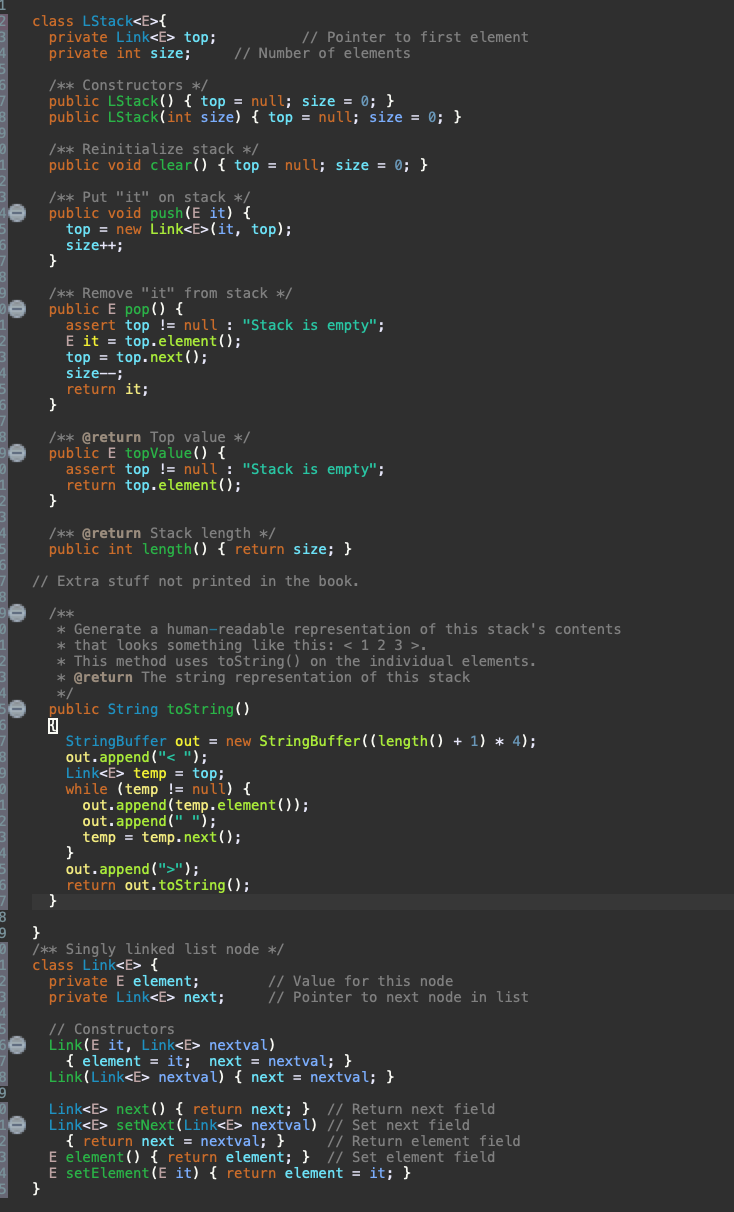The width and height of the screenshot is (734, 1212).
Task: Click the 'Link(Link<E> nextval) { next = nextval; }' line
Action: click(221, 1077)
